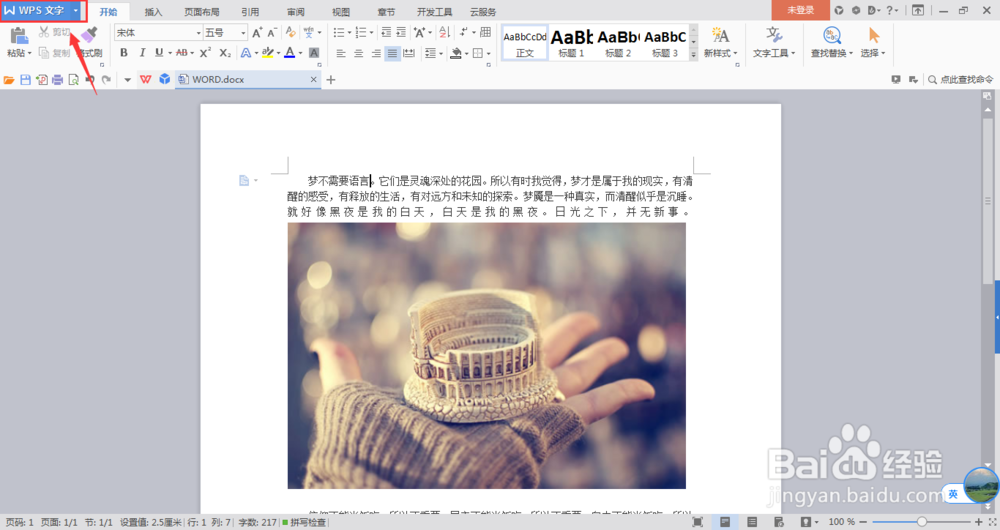Increase font size with the A+ icon
1000x530 pixels.
257,33
